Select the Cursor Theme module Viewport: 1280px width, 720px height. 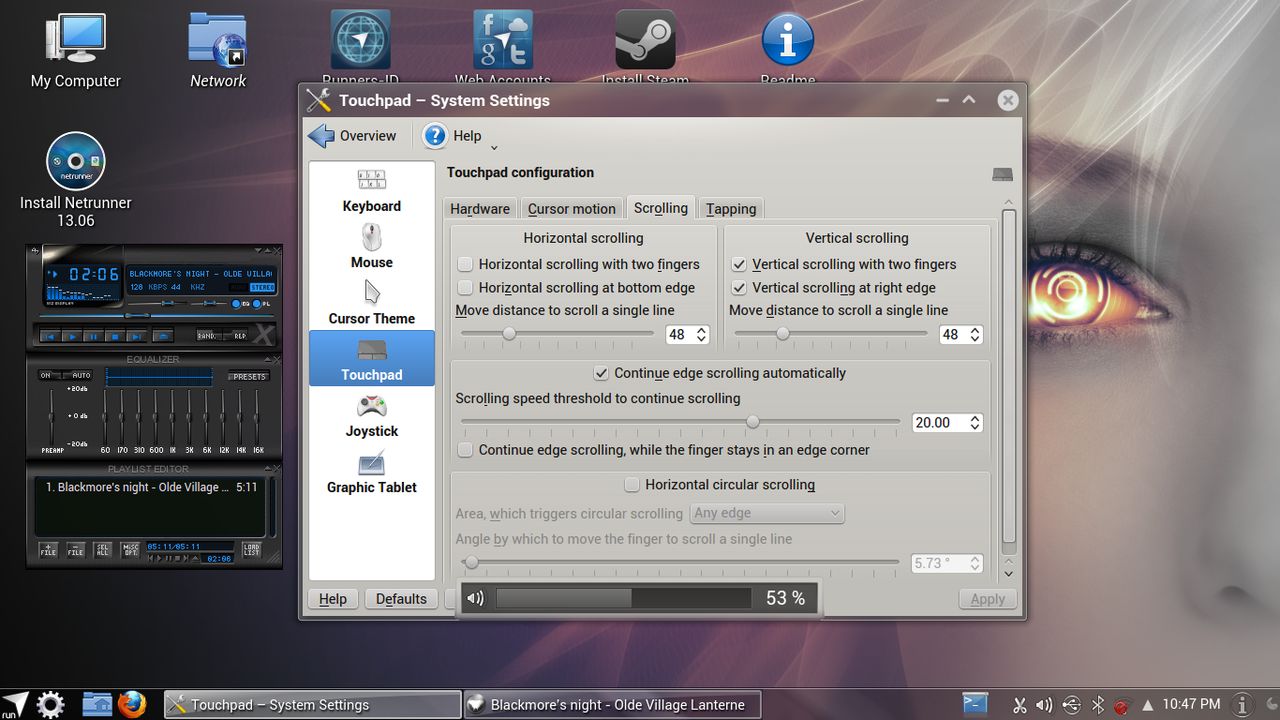pyautogui.click(x=371, y=303)
